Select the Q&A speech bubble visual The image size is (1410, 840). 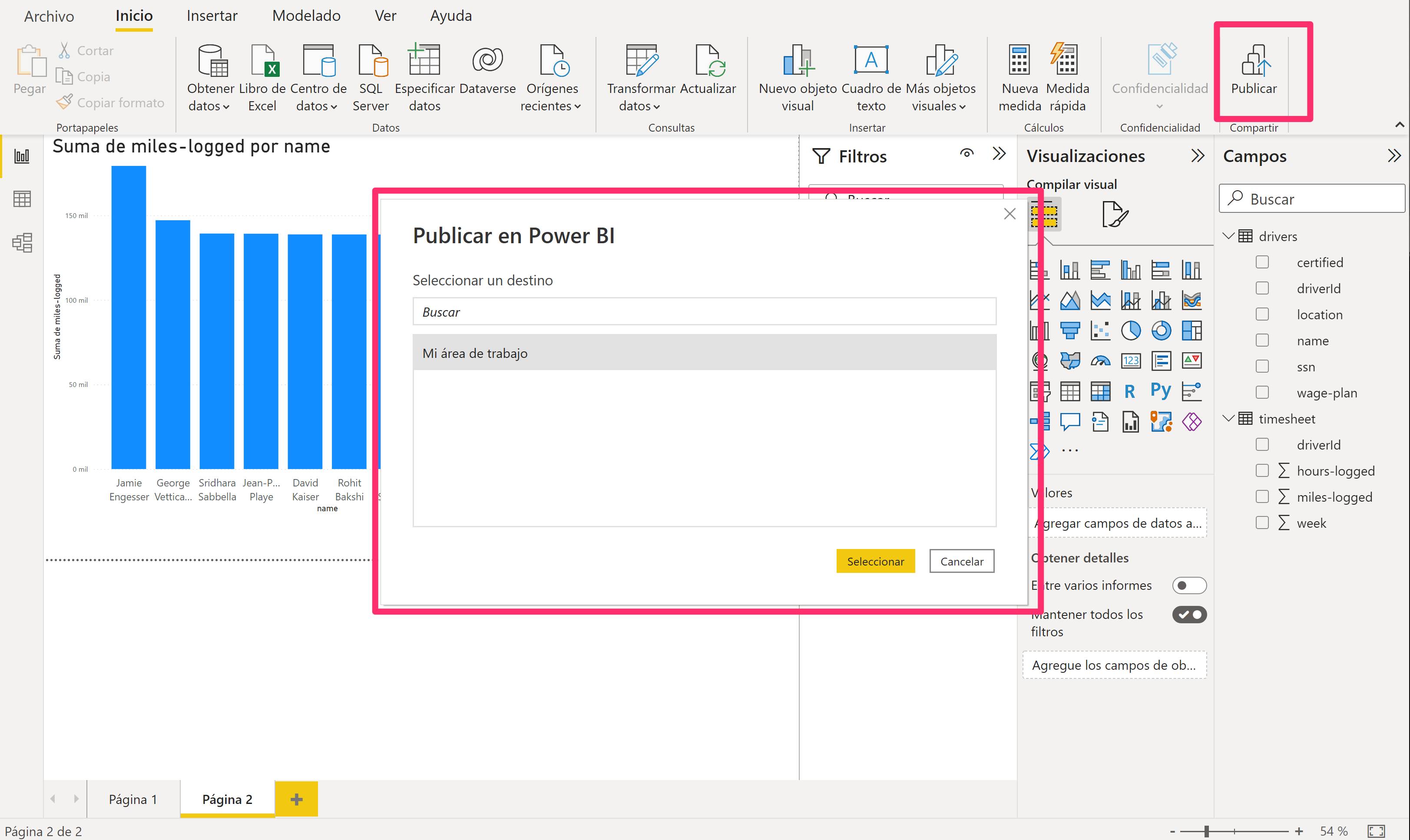point(1070,422)
